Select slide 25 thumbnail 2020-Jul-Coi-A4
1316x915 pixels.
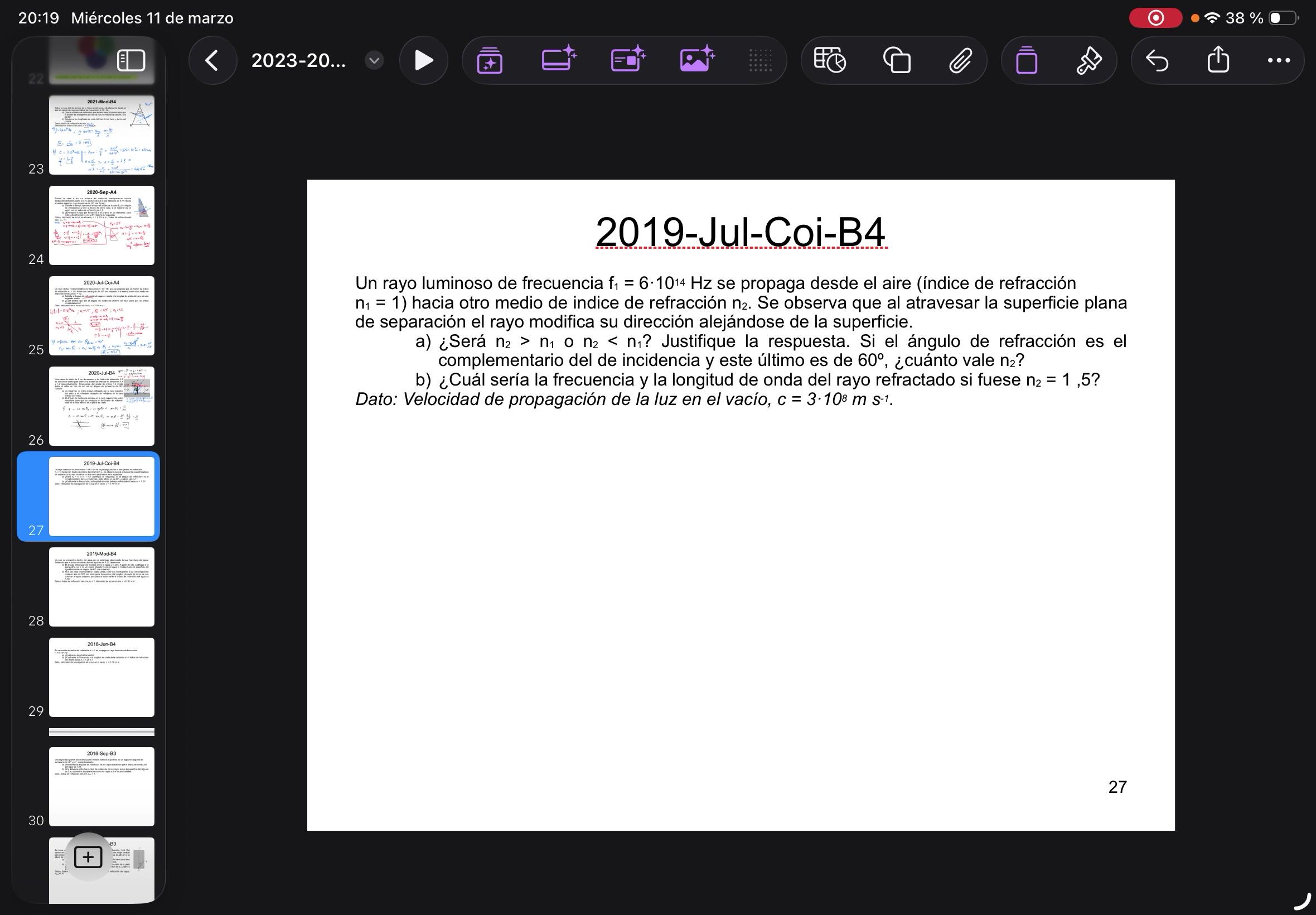coord(101,315)
